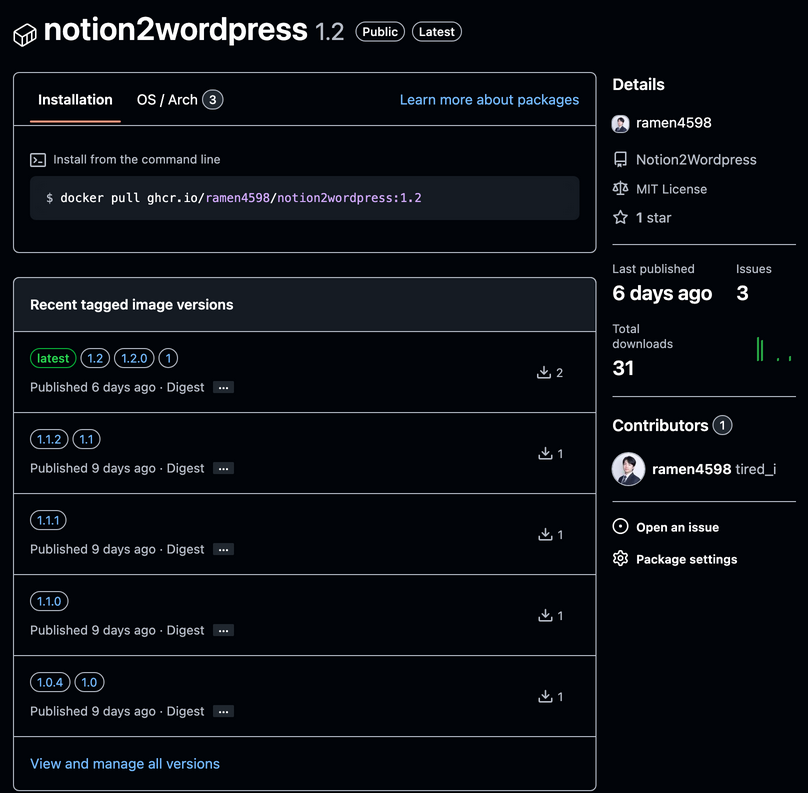
Task: Open Package settings
Action: coord(686,559)
